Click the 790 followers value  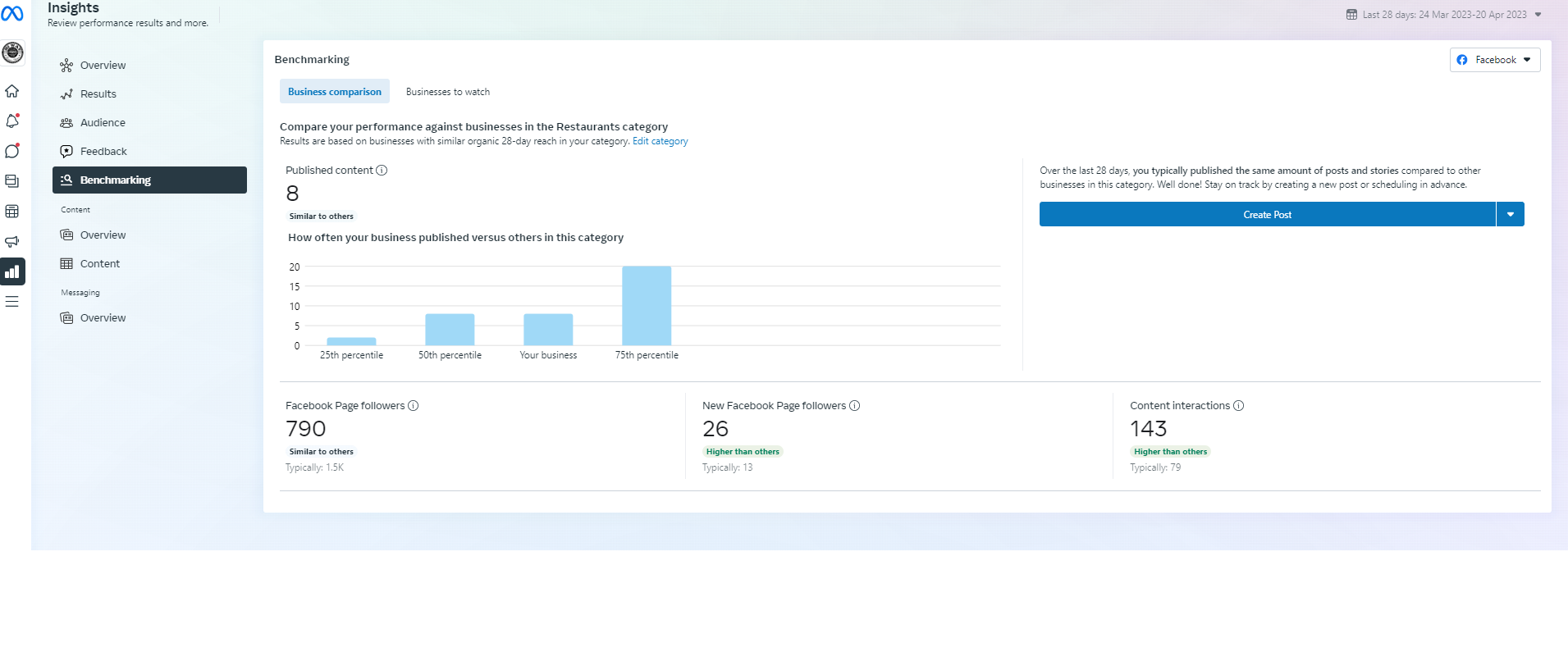click(x=306, y=429)
